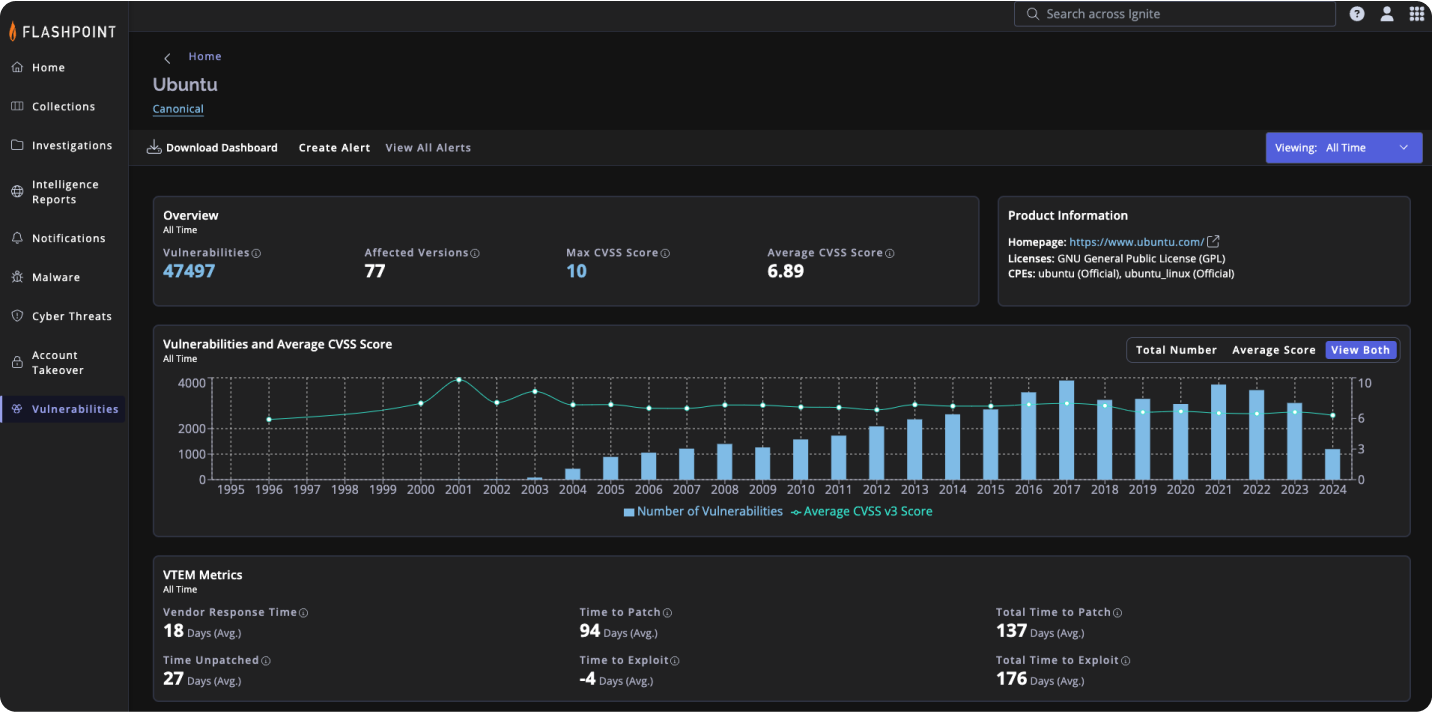Open the Canonical vendor link
Image resolution: width=1432 pixels, height=712 pixels.
pos(178,110)
